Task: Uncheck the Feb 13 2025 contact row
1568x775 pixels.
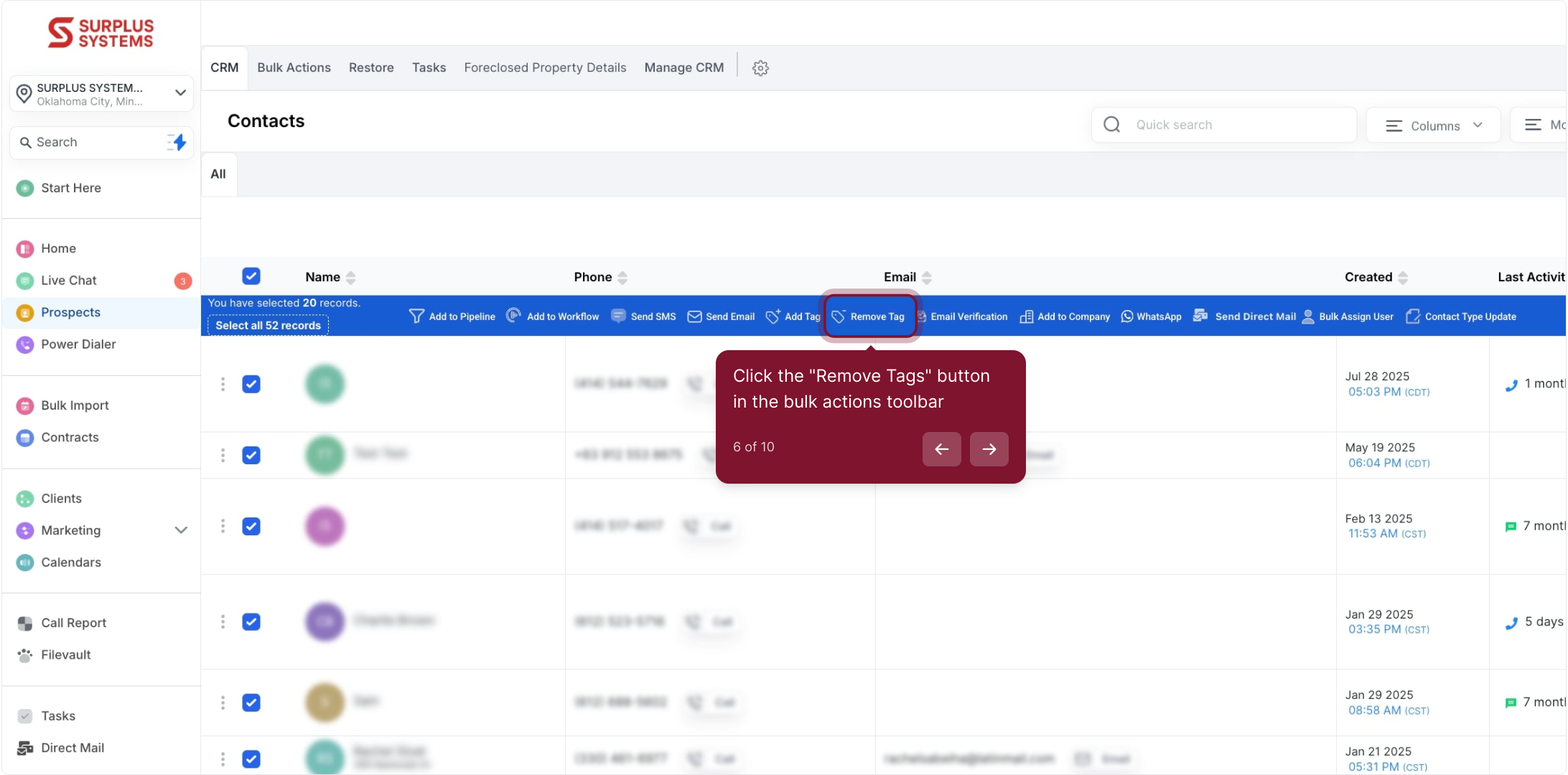Action: point(251,526)
